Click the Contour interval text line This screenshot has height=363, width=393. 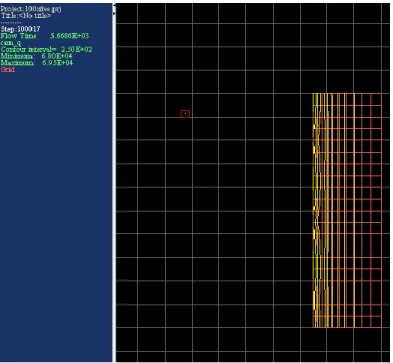pos(46,49)
